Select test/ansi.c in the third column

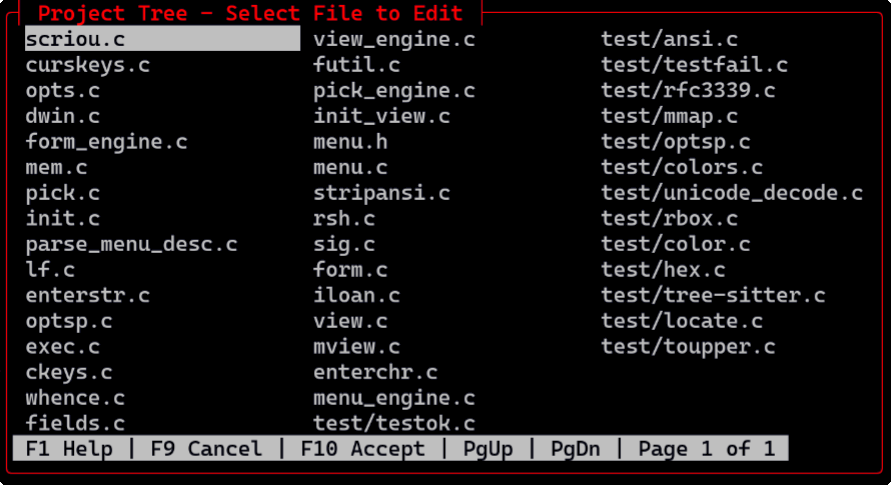pos(669,40)
